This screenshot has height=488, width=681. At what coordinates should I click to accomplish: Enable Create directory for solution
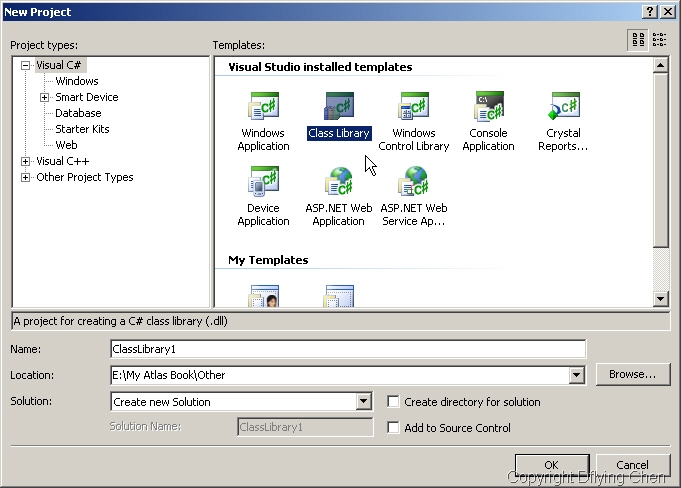click(x=393, y=402)
